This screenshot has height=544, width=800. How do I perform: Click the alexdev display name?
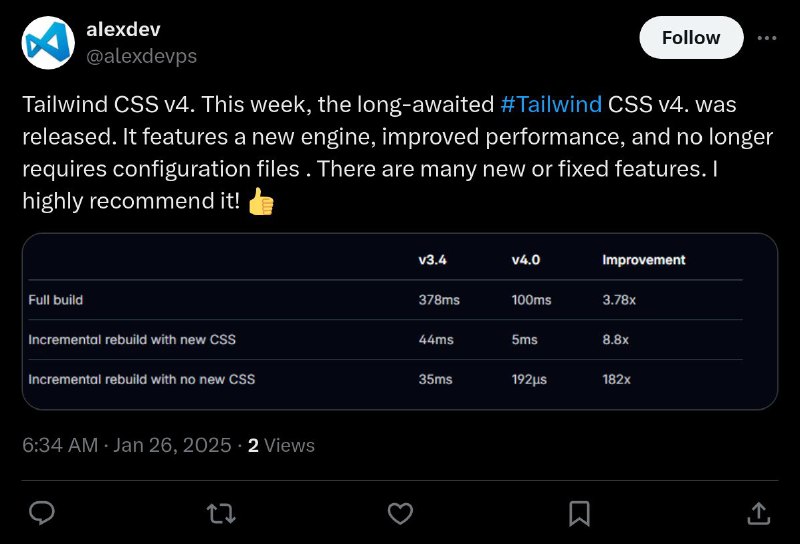click(x=123, y=29)
